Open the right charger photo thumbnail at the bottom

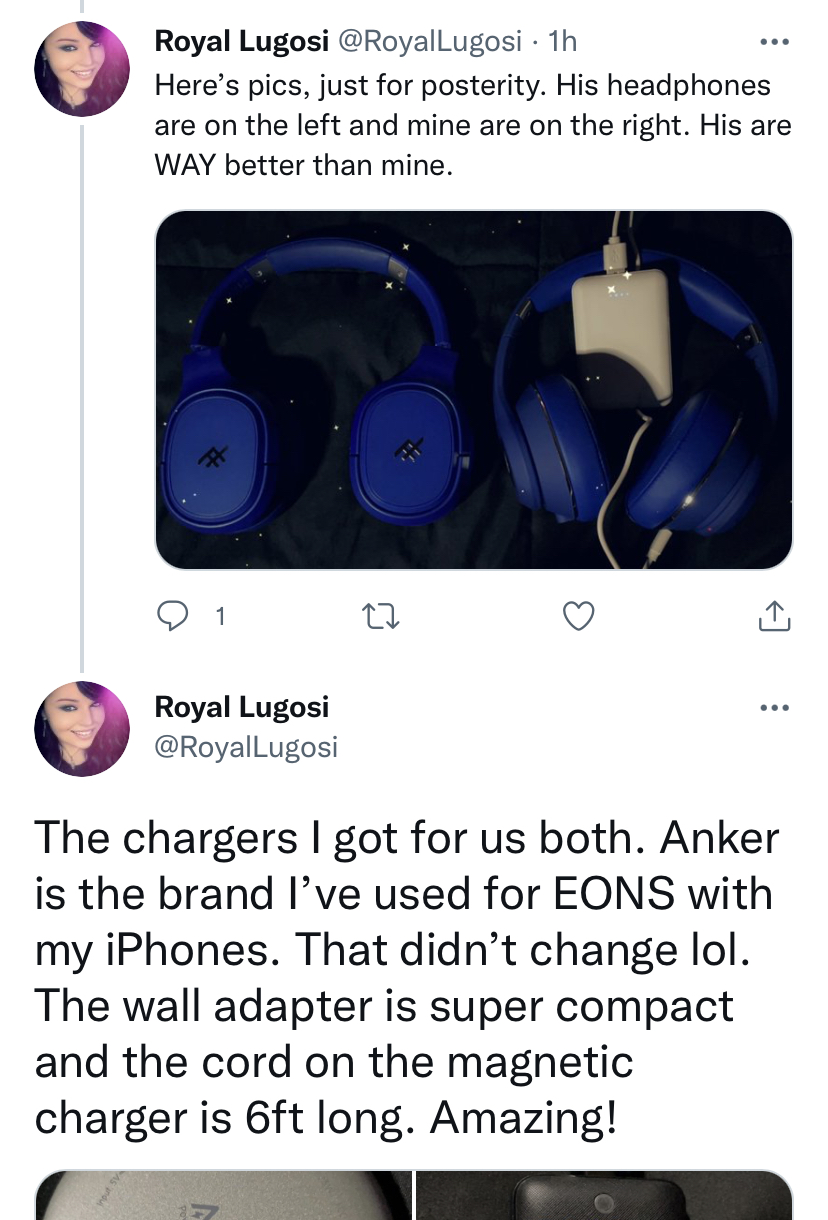coord(604,1195)
